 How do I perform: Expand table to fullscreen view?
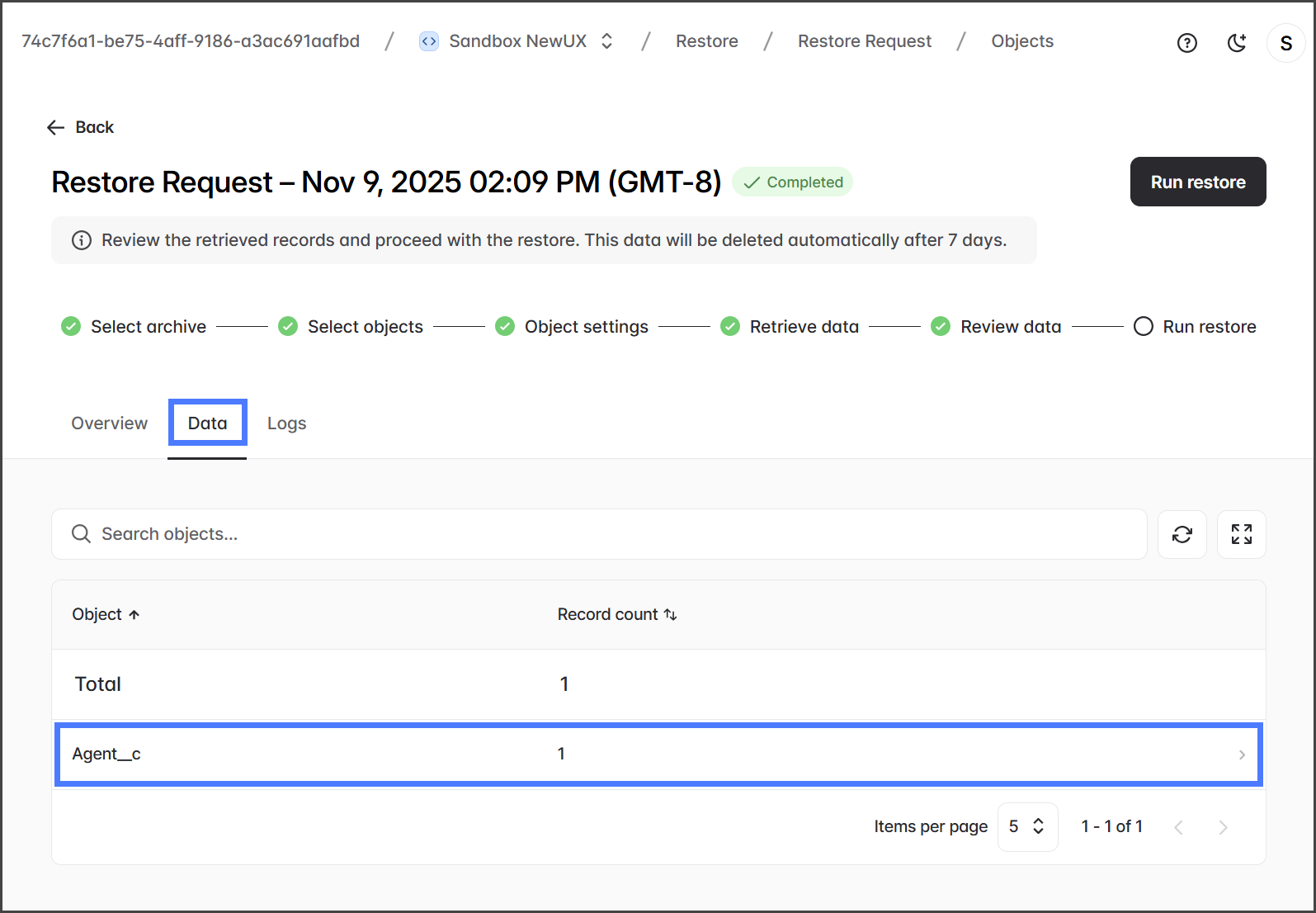coord(1241,534)
